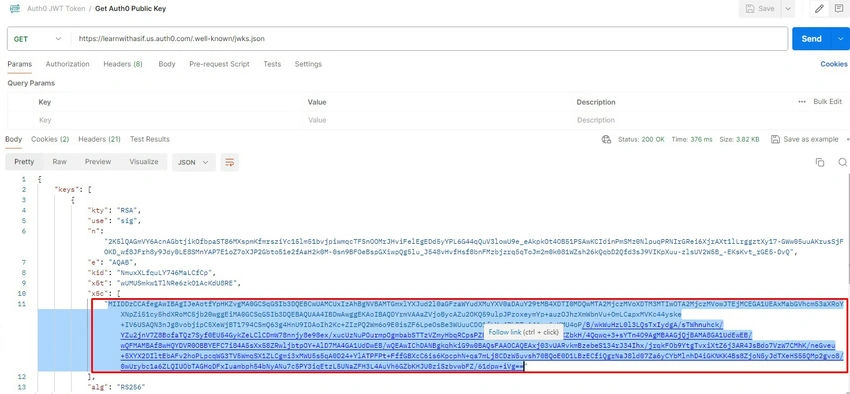This screenshot has width=850, height=394.
Task: Open the Tests tab
Action: pyautogui.click(x=272, y=64)
